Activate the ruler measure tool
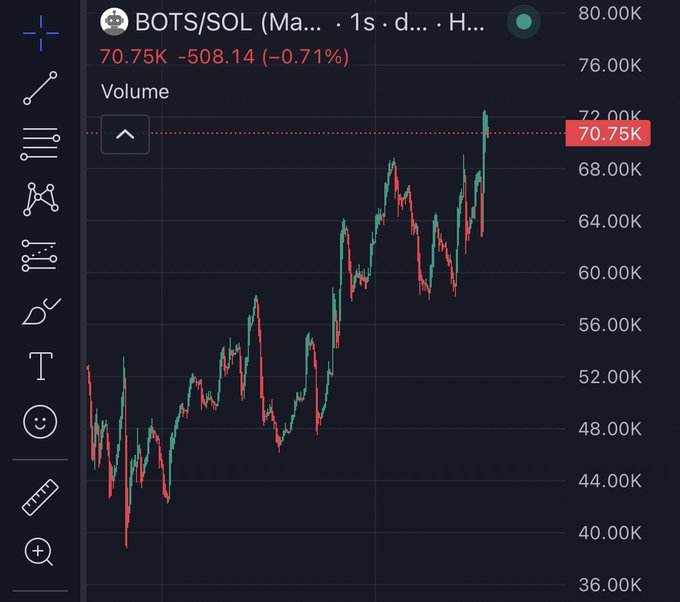Screen dimensions: 680x602 coord(40,497)
